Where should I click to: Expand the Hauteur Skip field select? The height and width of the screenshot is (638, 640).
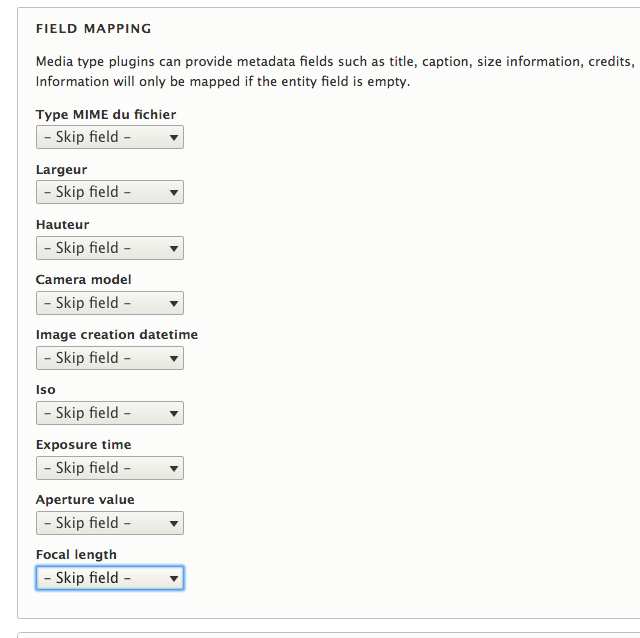pos(110,248)
